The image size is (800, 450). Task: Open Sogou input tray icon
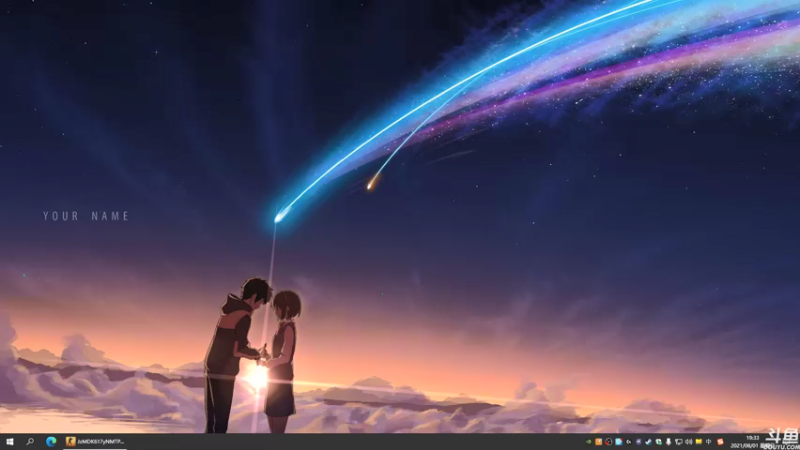(x=720, y=442)
